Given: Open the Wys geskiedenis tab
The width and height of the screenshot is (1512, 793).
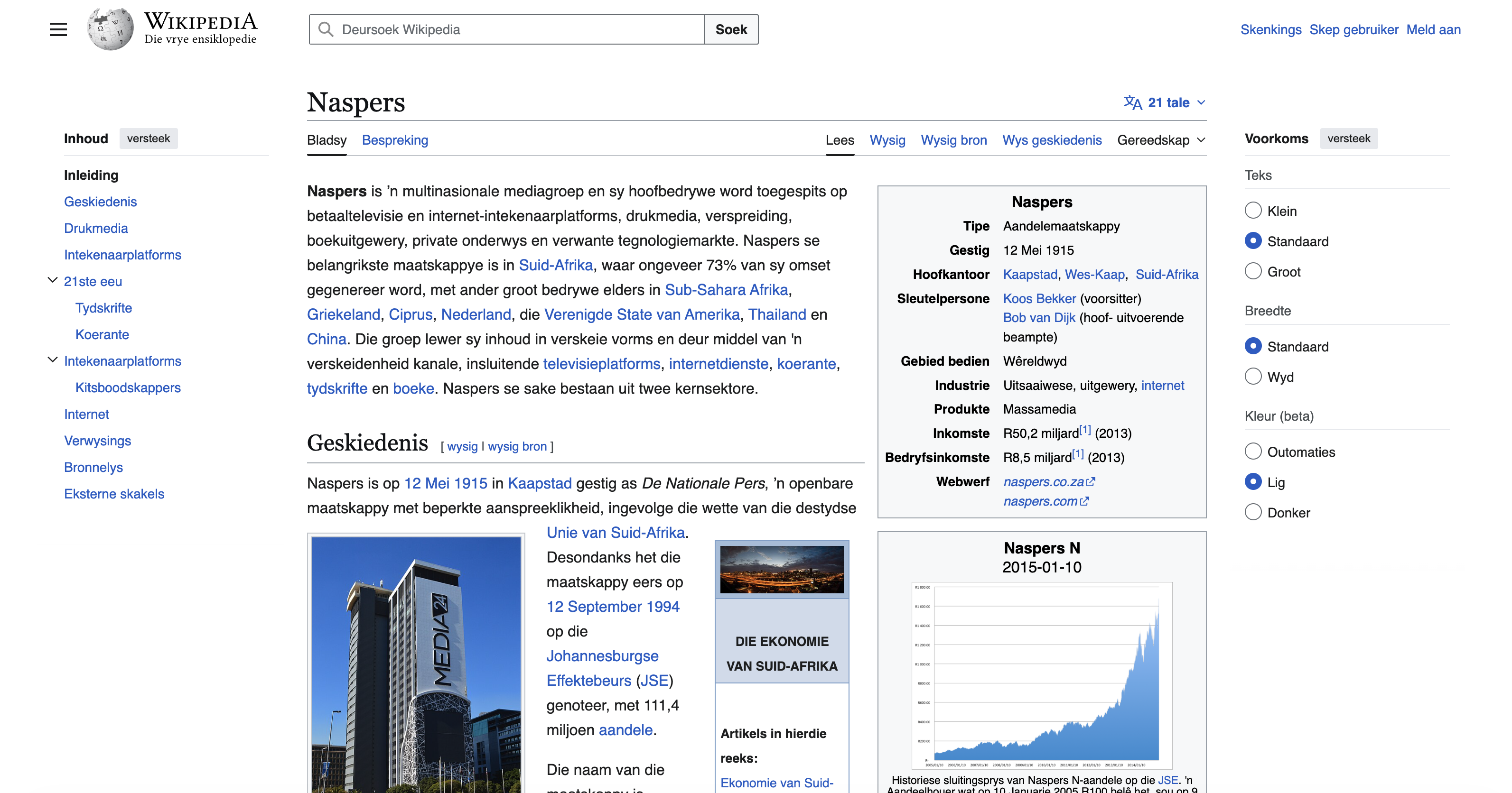Looking at the screenshot, I should [1052, 140].
